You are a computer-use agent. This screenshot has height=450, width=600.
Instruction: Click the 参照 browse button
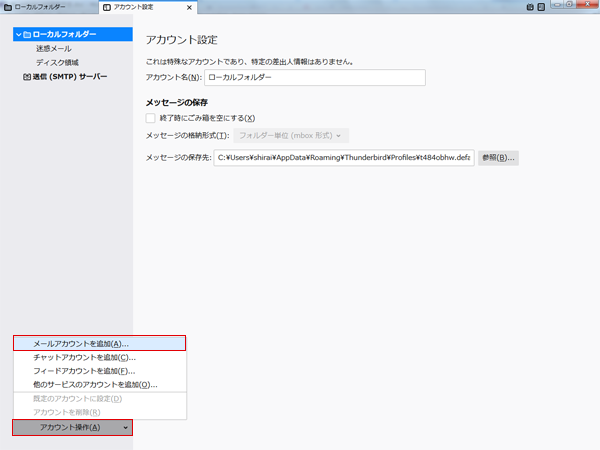point(497,158)
